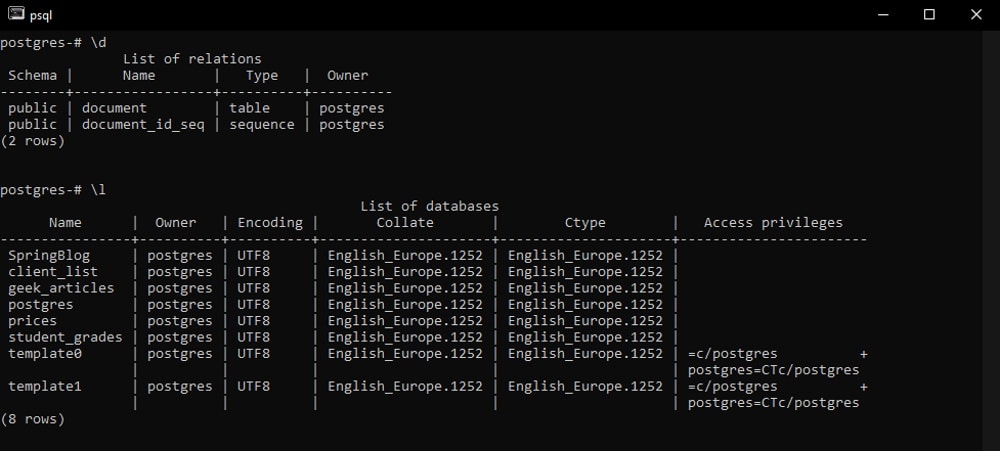
Task: Click the sequence type value
Action: (x=262, y=125)
